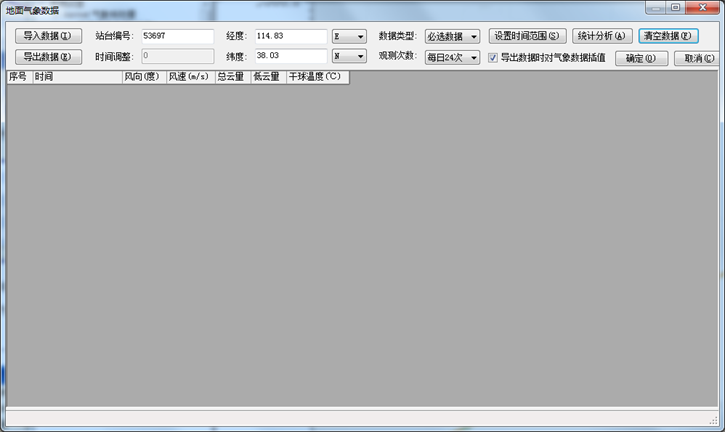Image resolution: width=725 pixels, height=432 pixels.
Task: Cancel the dialog with 取消
Action: coord(696,58)
